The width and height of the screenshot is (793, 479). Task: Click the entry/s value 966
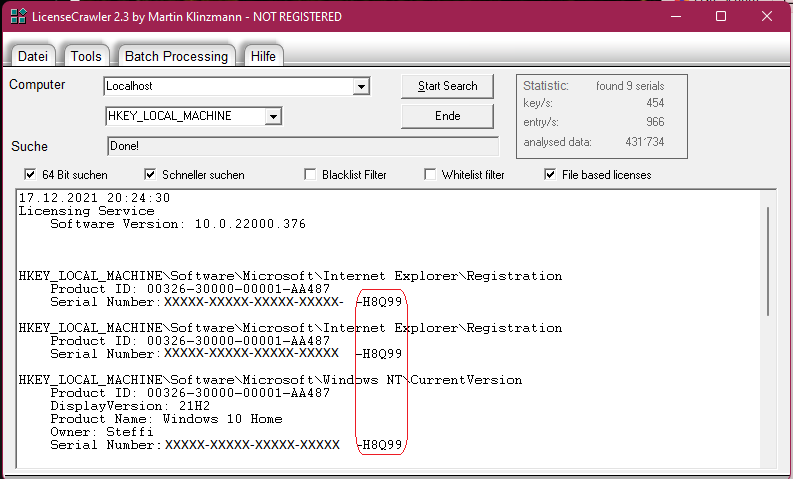click(x=655, y=122)
